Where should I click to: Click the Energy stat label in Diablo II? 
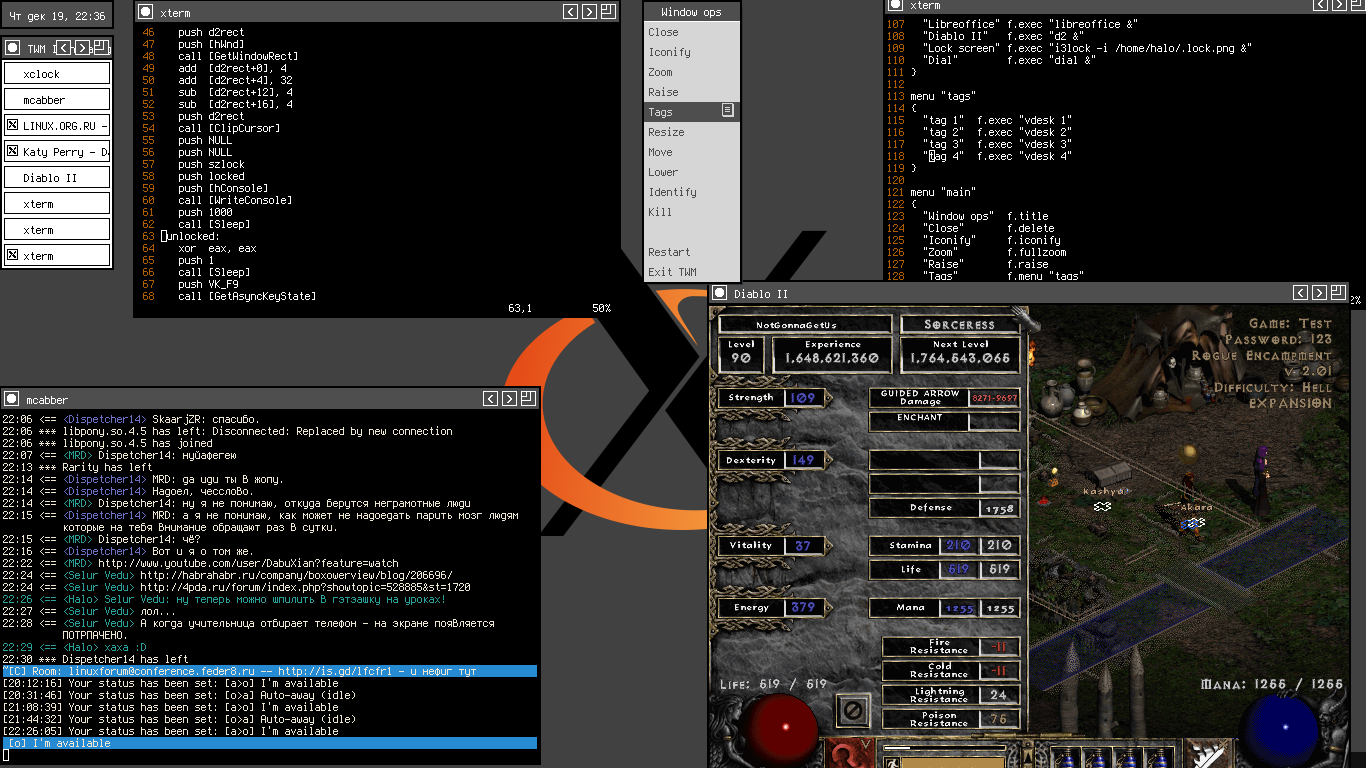pyautogui.click(x=751, y=607)
